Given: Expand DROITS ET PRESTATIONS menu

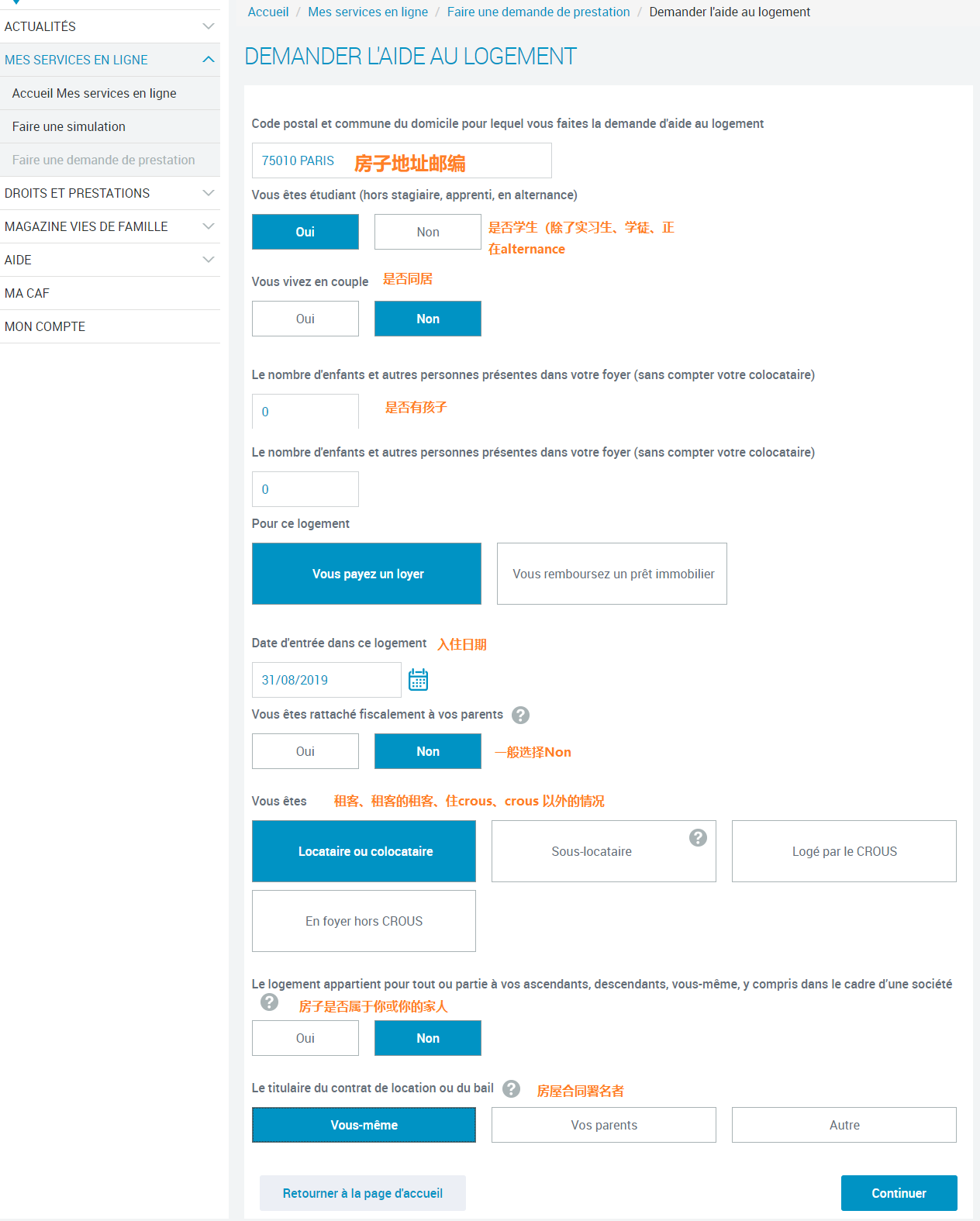Looking at the screenshot, I should [x=110, y=193].
